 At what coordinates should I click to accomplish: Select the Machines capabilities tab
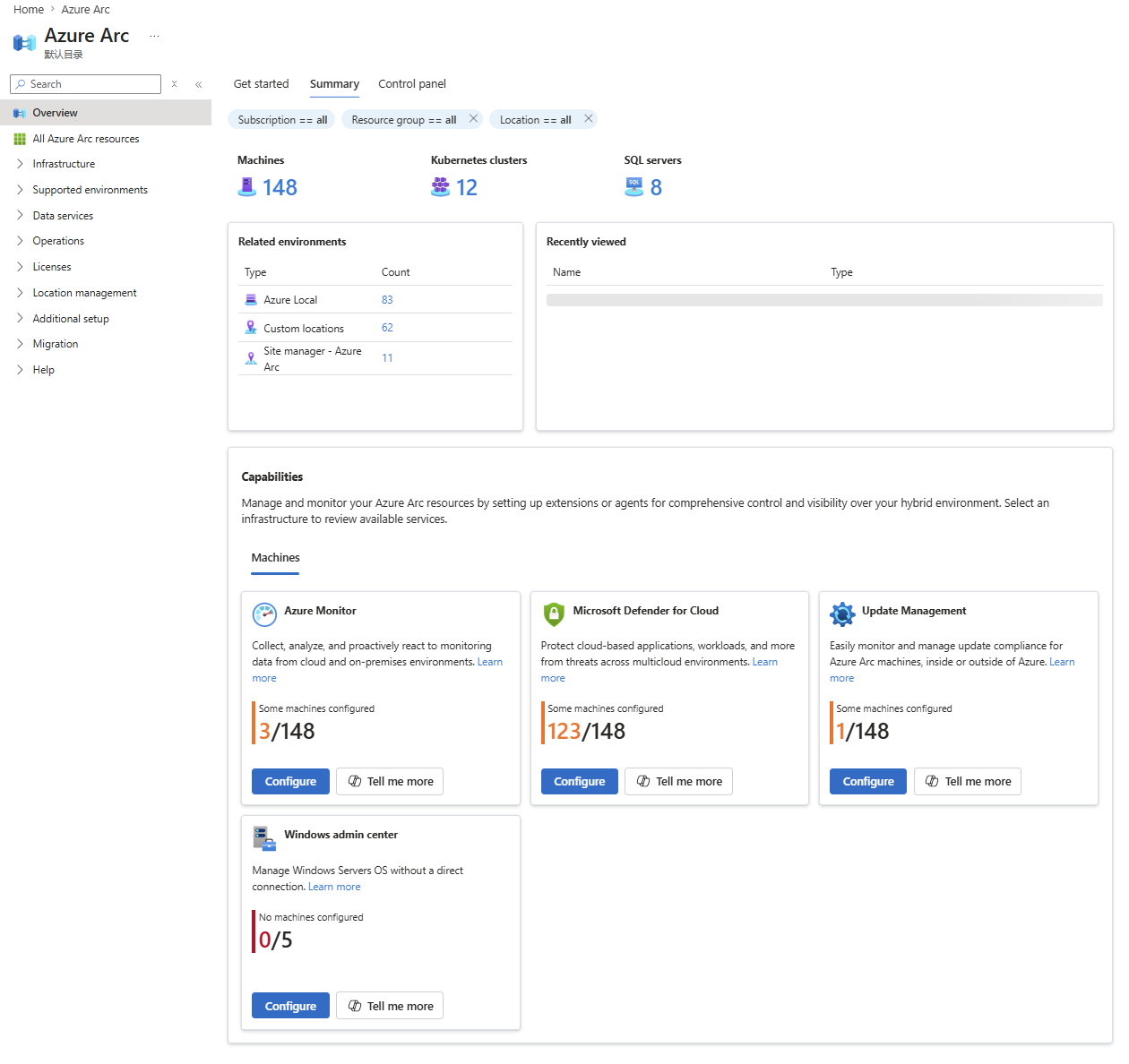point(275,558)
